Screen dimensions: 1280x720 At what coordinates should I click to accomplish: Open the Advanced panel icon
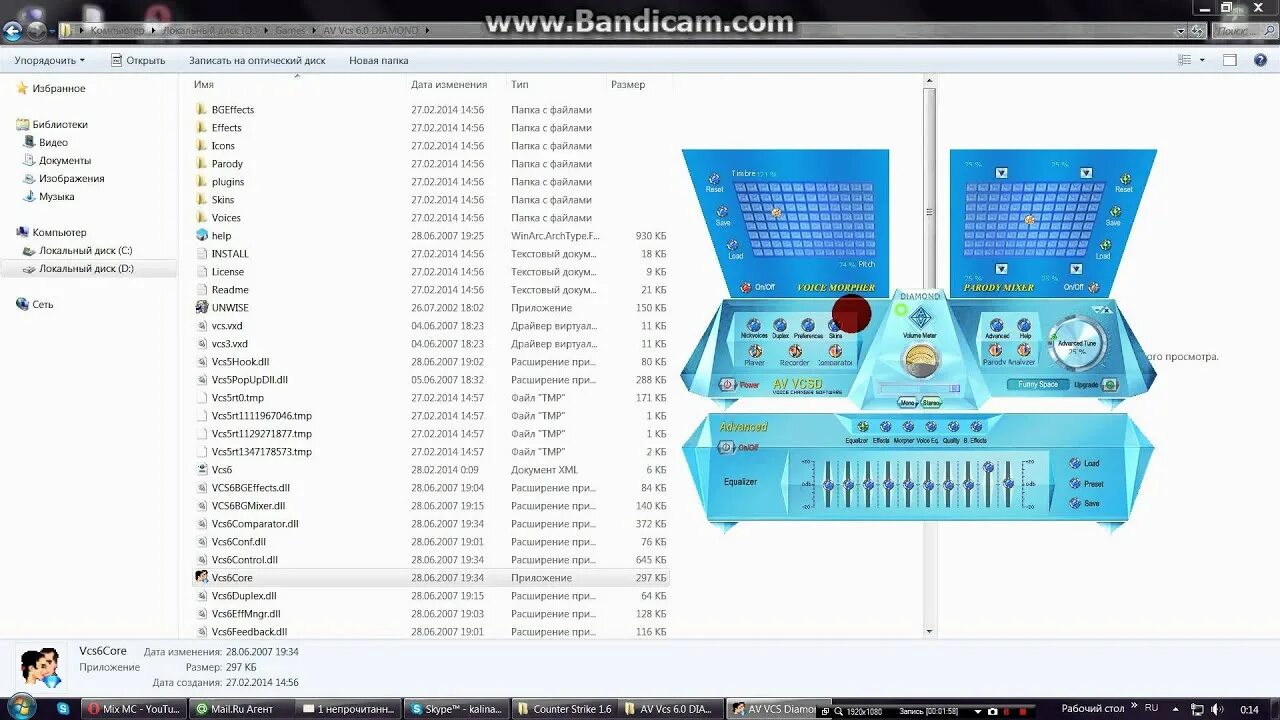996,326
